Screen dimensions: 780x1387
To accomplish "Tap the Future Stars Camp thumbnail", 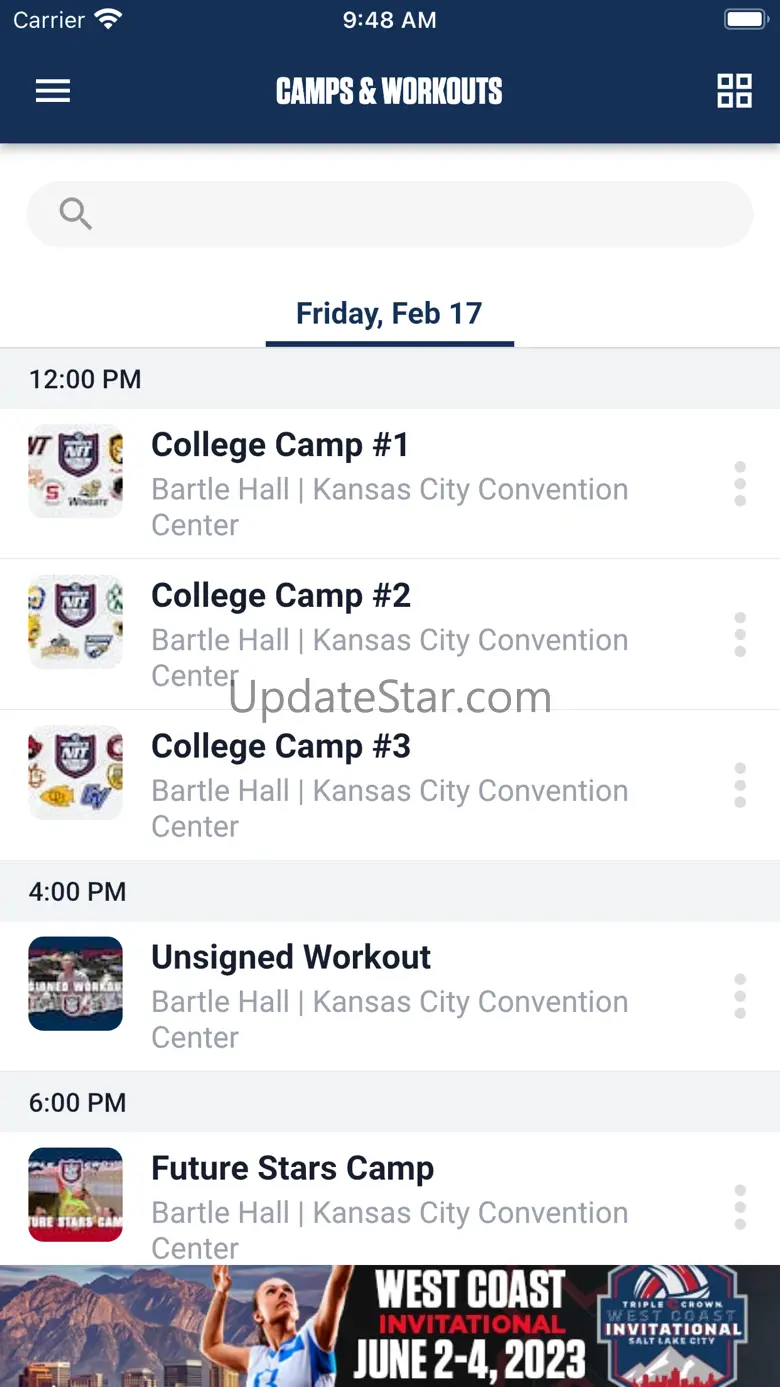I will pyautogui.click(x=76, y=1195).
